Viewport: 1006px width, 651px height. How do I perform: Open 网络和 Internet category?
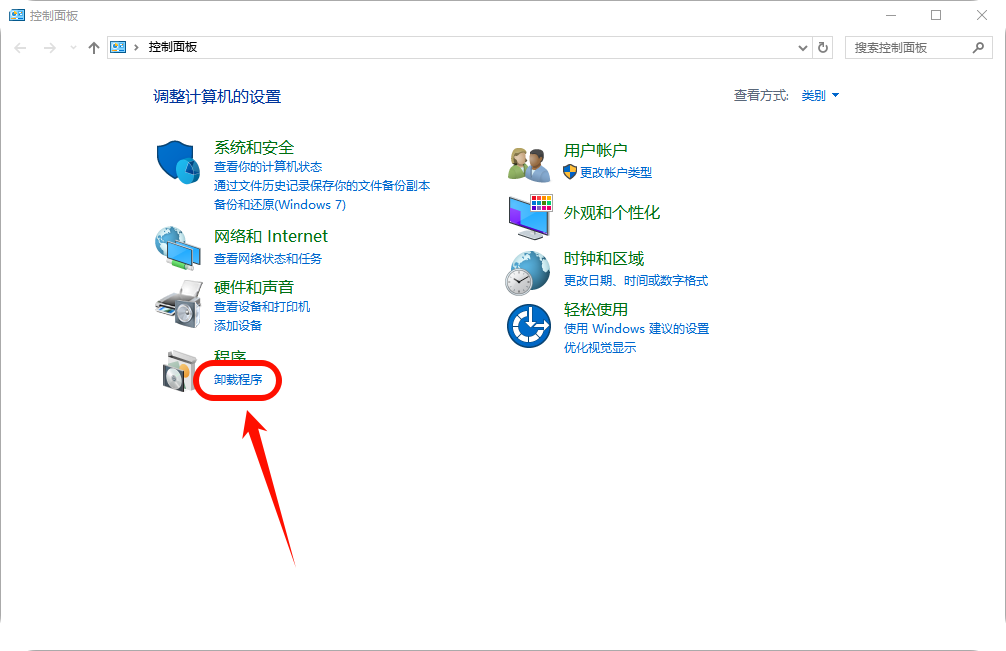coord(271,237)
